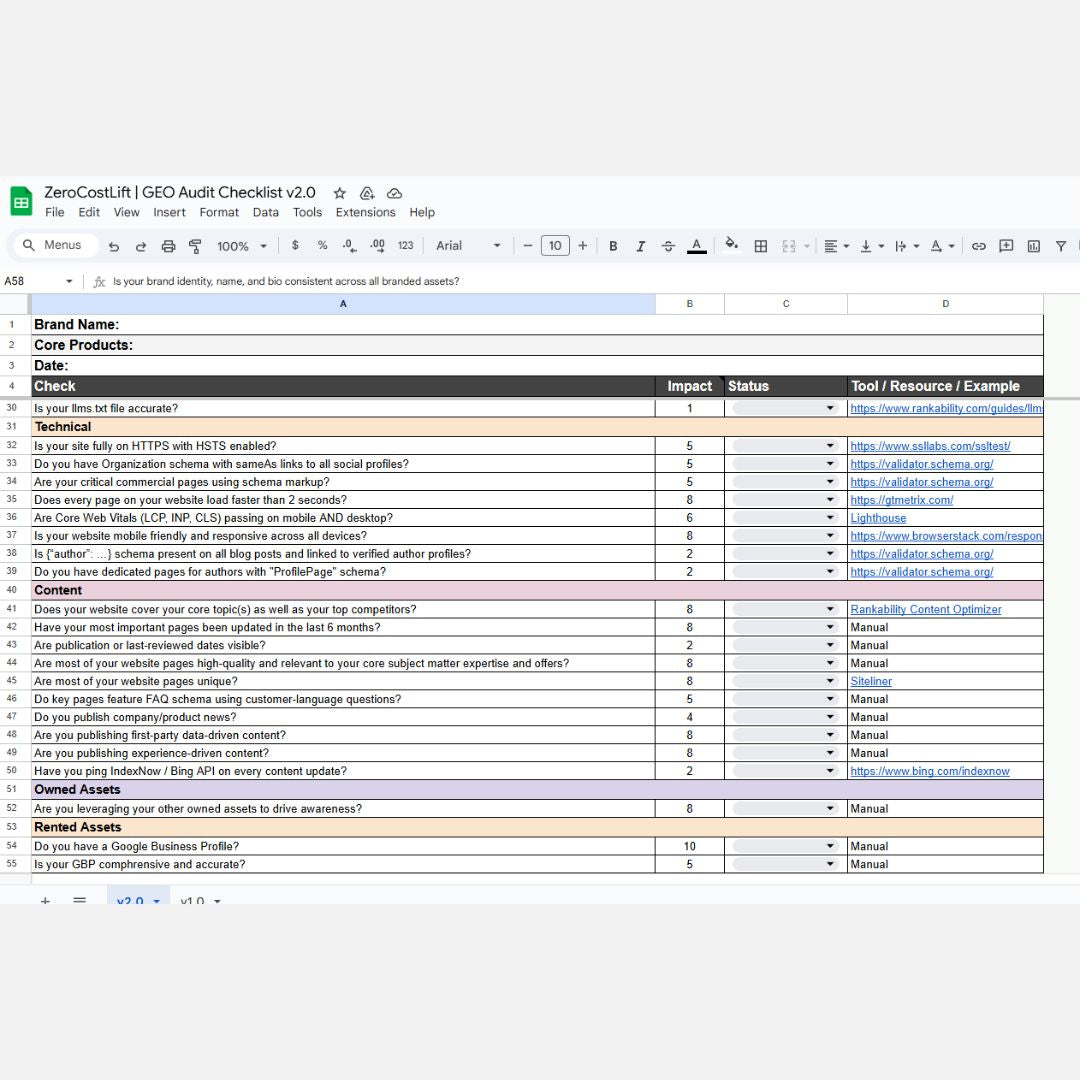Click the Insert chart icon
The width and height of the screenshot is (1080, 1080).
pos(1033,246)
